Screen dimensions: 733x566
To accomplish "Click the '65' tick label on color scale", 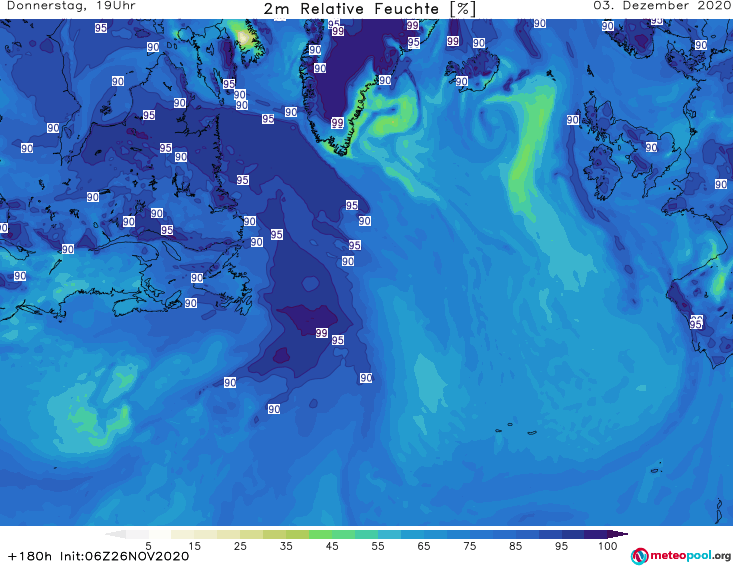I will point(424,546).
